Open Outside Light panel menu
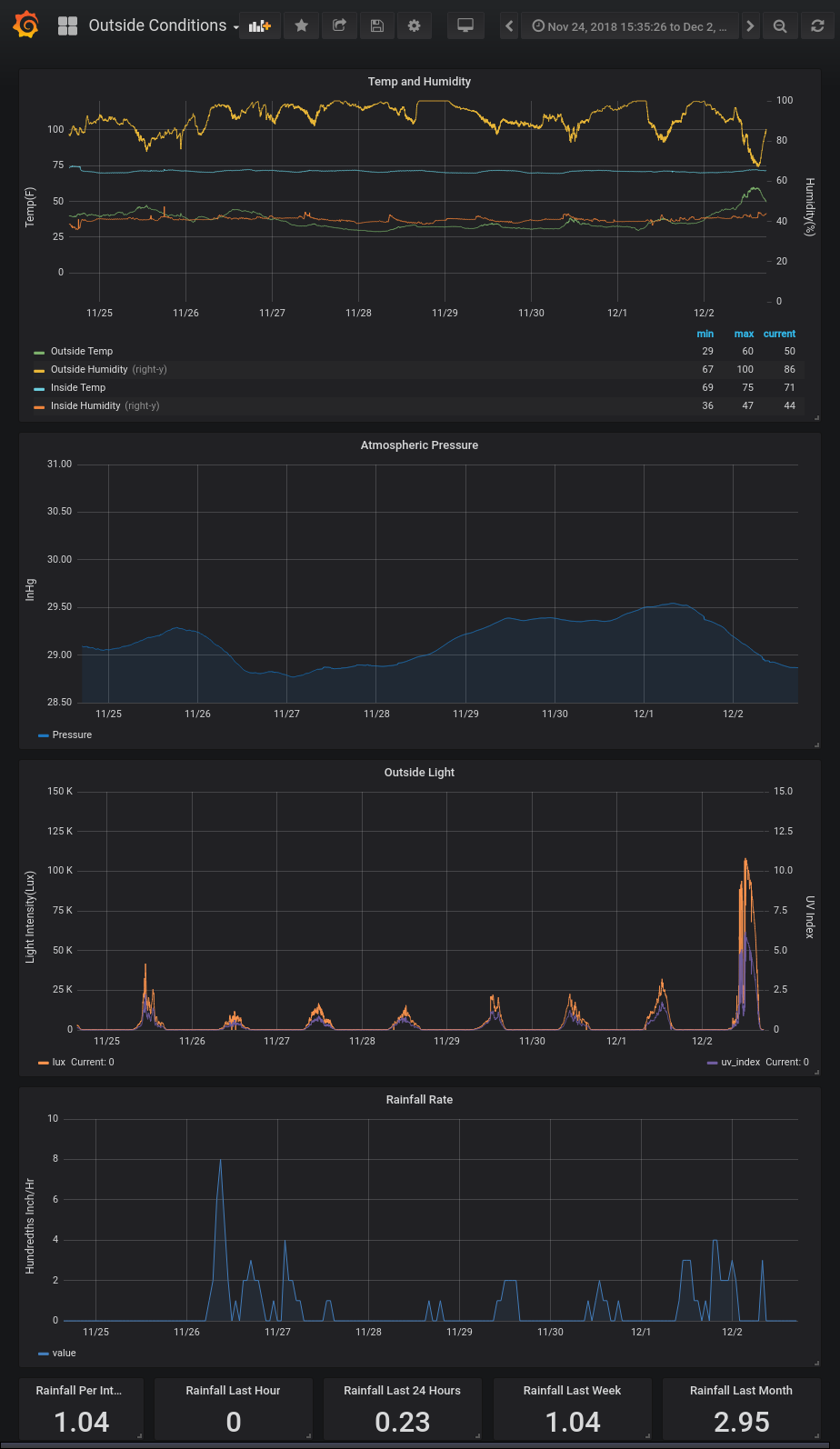Screen dimensions: 840x1449 click(419, 772)
